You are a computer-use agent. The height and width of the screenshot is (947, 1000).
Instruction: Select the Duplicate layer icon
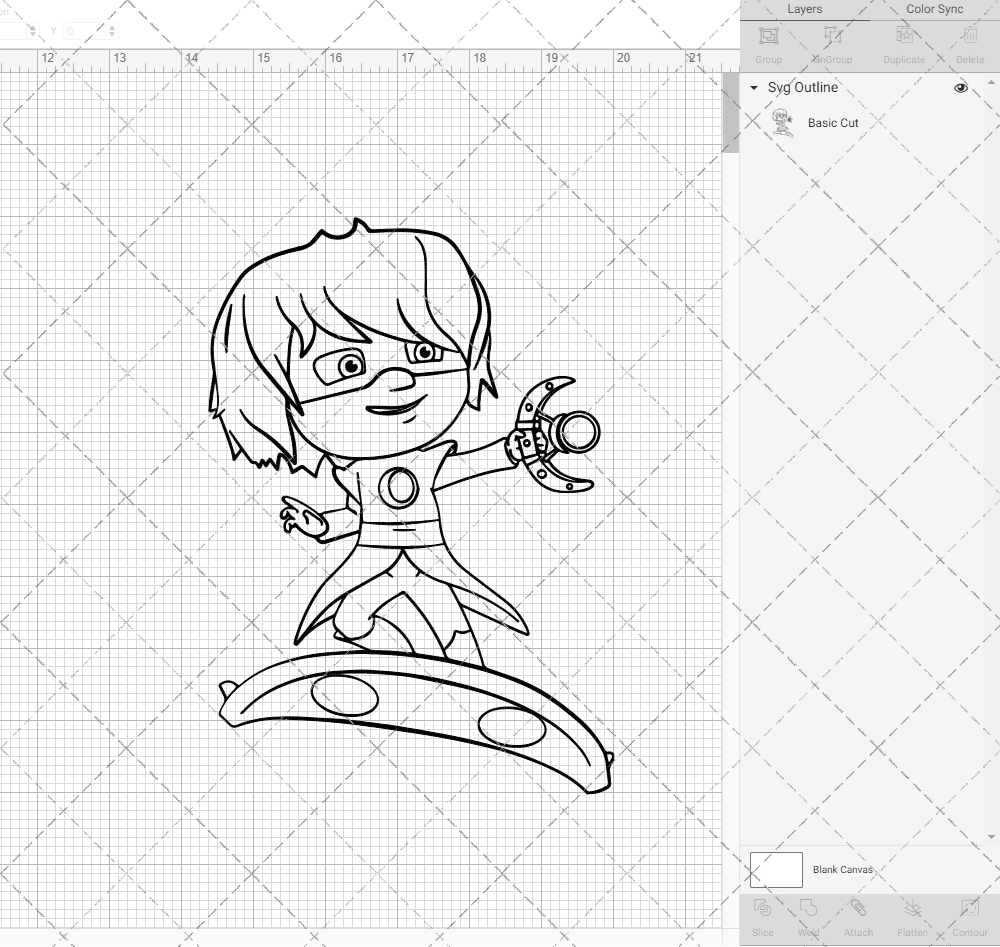point(903,42)
